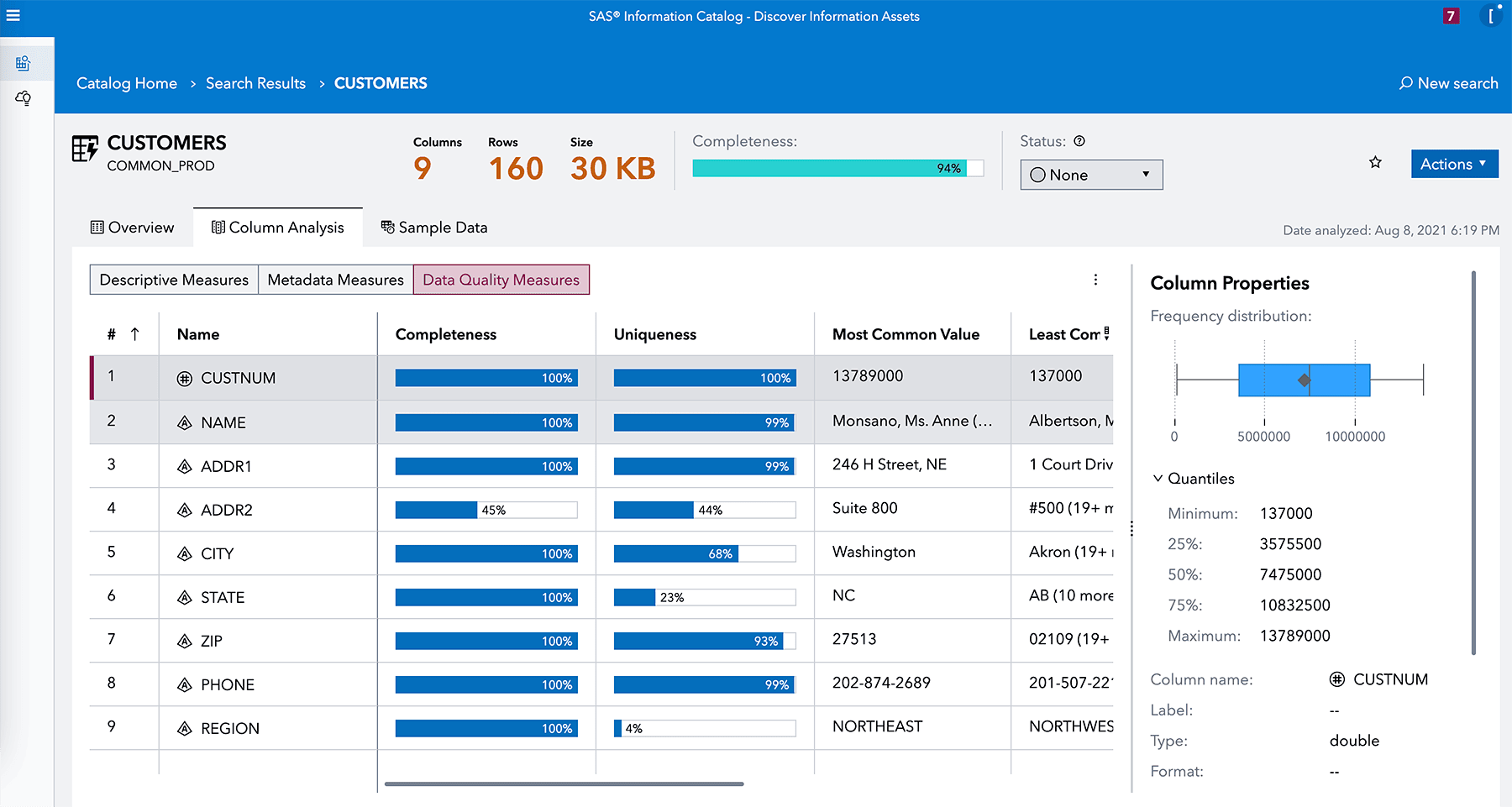Image resolution: width=1512 pixels, height=807 pixels.
Task: Sort by Most Common Value header
Action: pyautogui.click(x=906, y=334)
